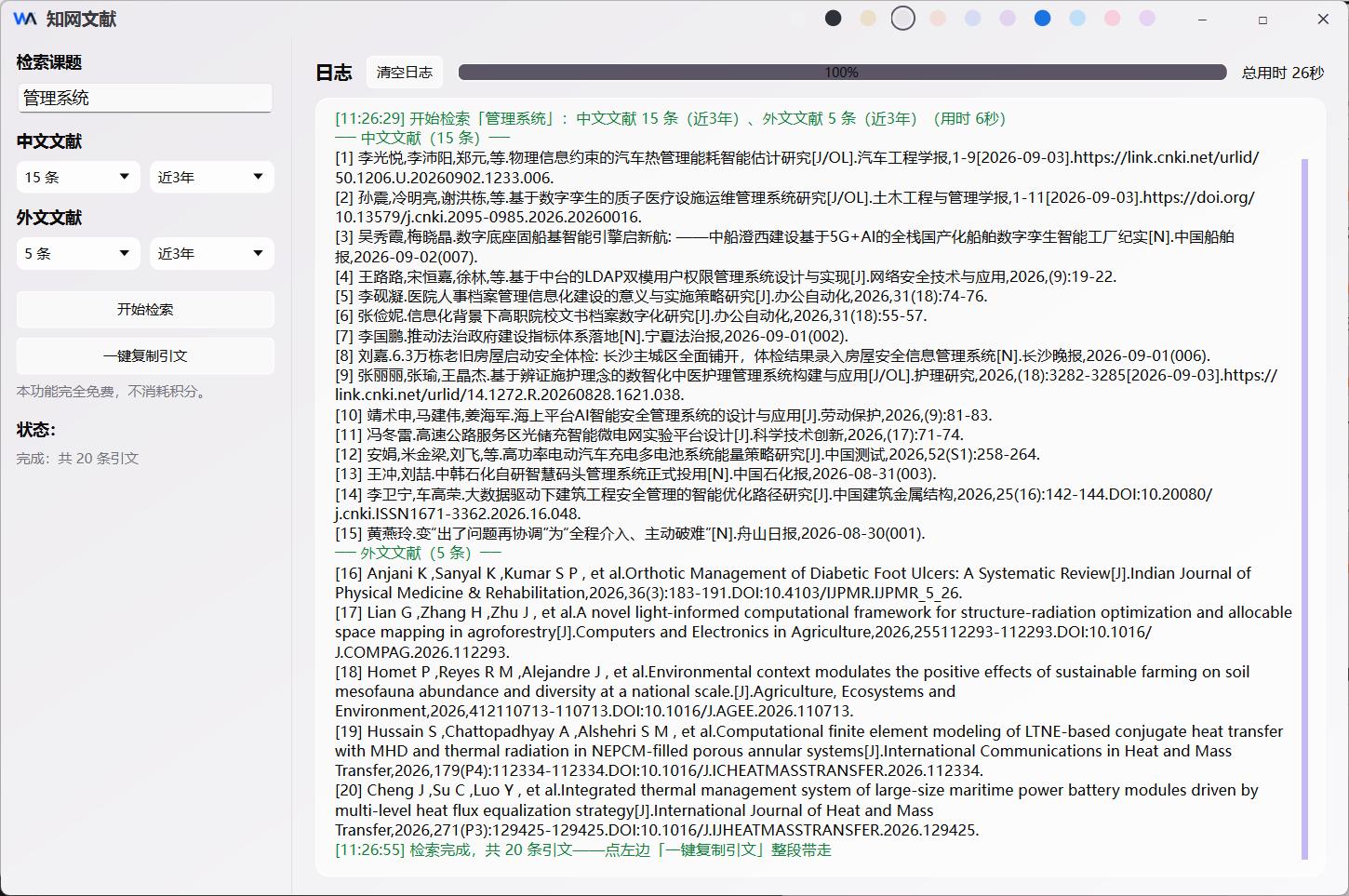
Task: Click the 状态: label in sidebar
Action: 36,429
